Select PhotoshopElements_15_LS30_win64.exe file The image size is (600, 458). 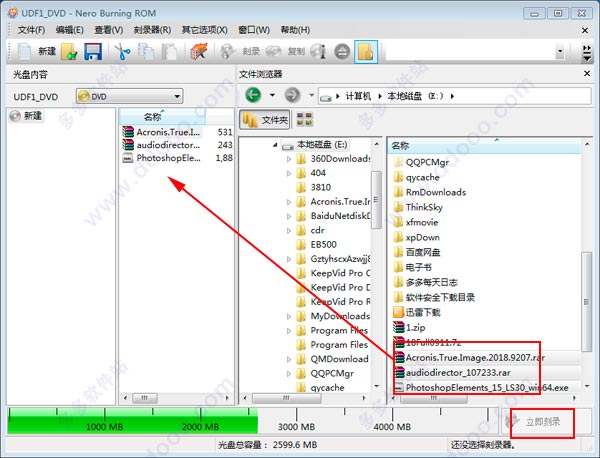[481, 388]
